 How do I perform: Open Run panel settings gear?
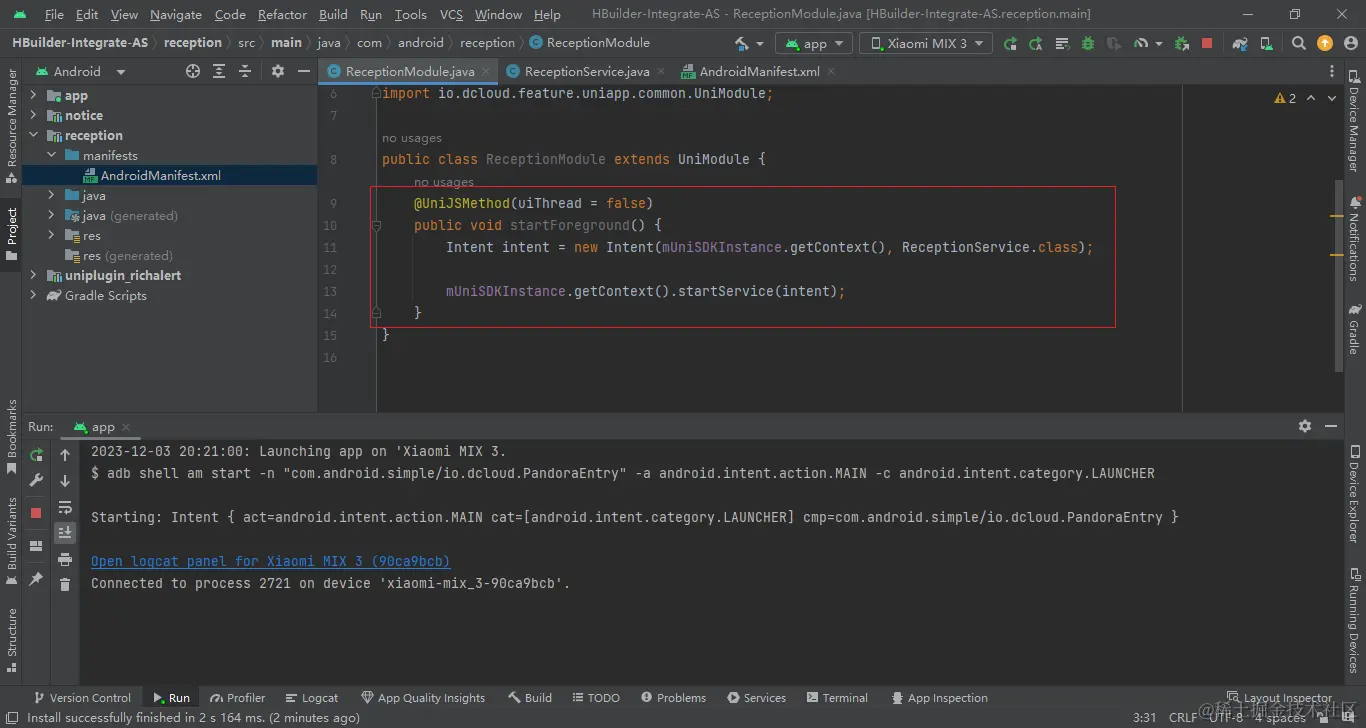[x=1305, y=426]
